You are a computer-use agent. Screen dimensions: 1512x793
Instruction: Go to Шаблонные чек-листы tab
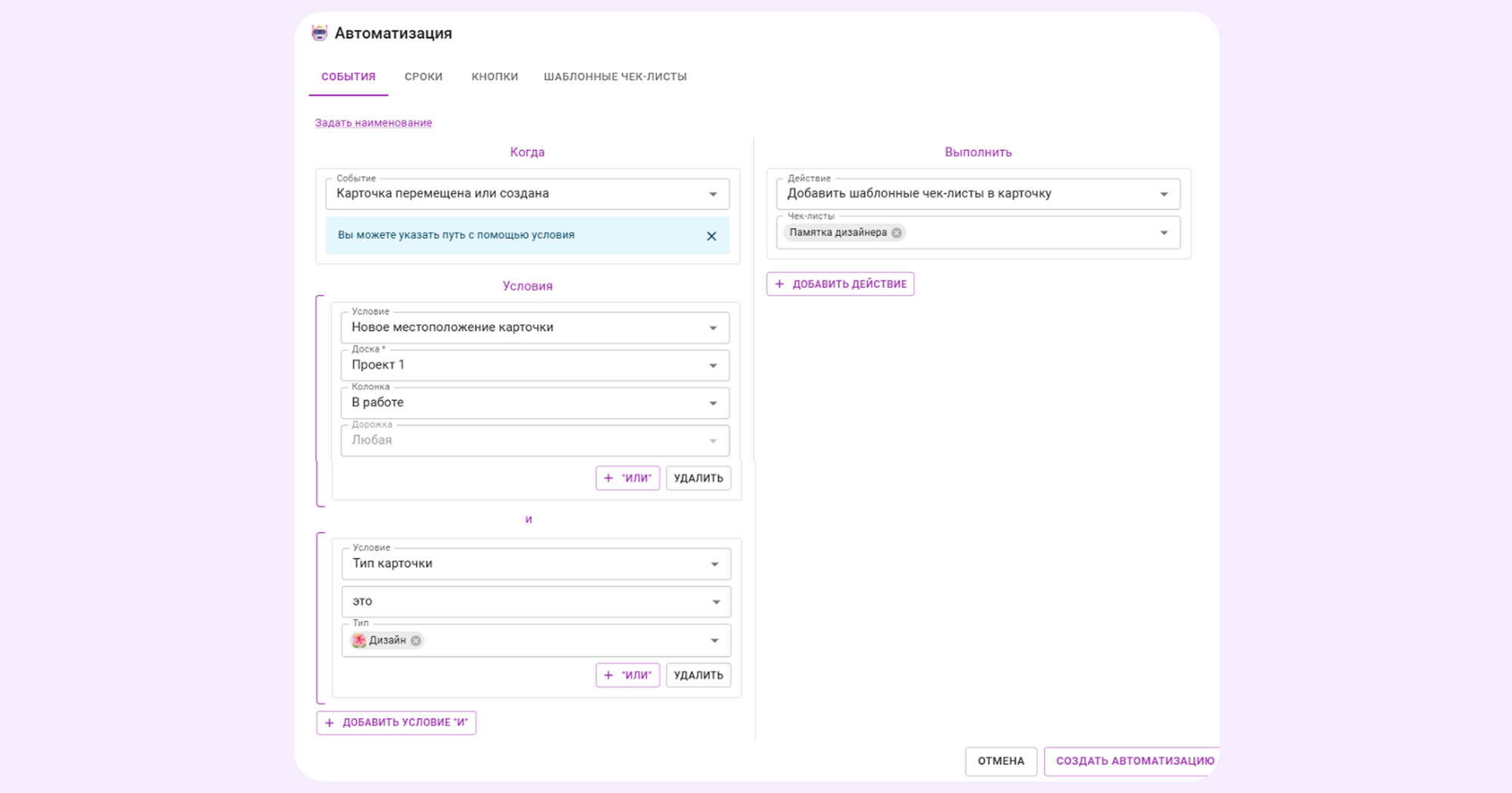[x=615, y=76]
